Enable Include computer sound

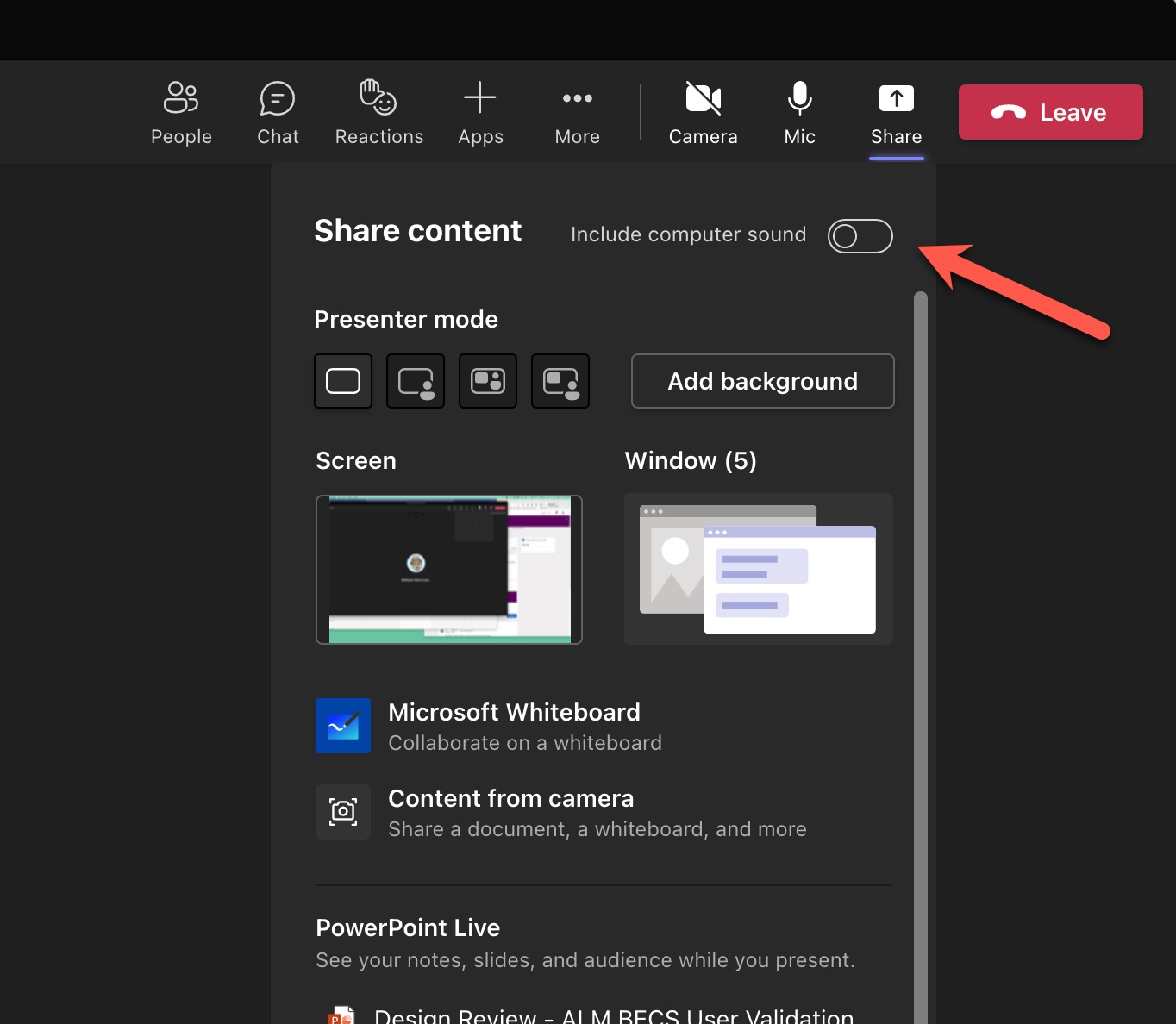(x=860, y=235)
